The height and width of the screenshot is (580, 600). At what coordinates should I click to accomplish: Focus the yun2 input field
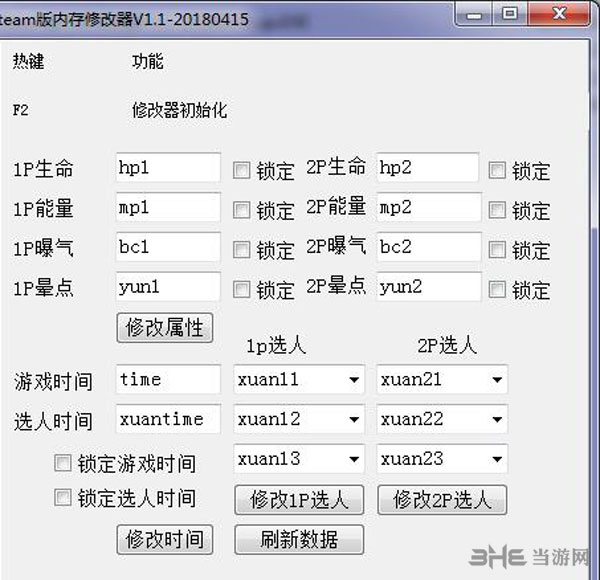click(x=429, y=287)
